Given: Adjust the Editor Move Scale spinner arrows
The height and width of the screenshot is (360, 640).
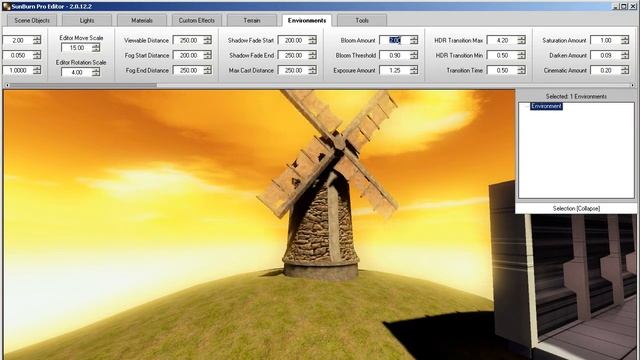Looking at the screenshot, I should (x=96, y=48).
